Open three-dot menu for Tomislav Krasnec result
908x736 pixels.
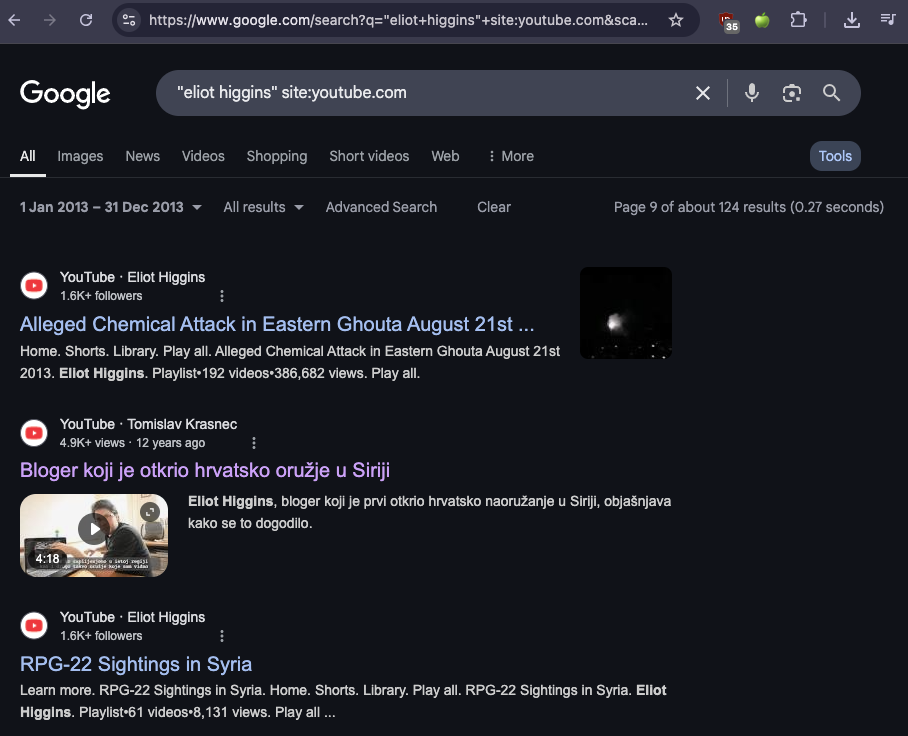tap(254, 443)
